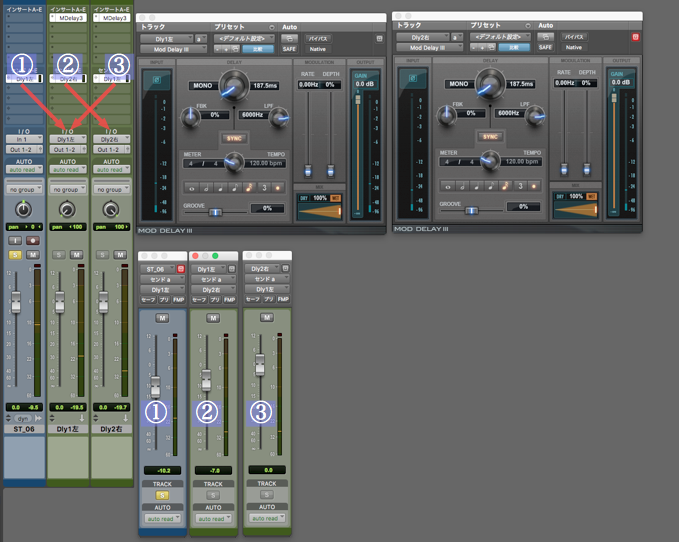The width and height of the screenshot is (679, 542).
Task: Toggle phase invert in Dly2右 plug-in window
Action: point(413,79)
